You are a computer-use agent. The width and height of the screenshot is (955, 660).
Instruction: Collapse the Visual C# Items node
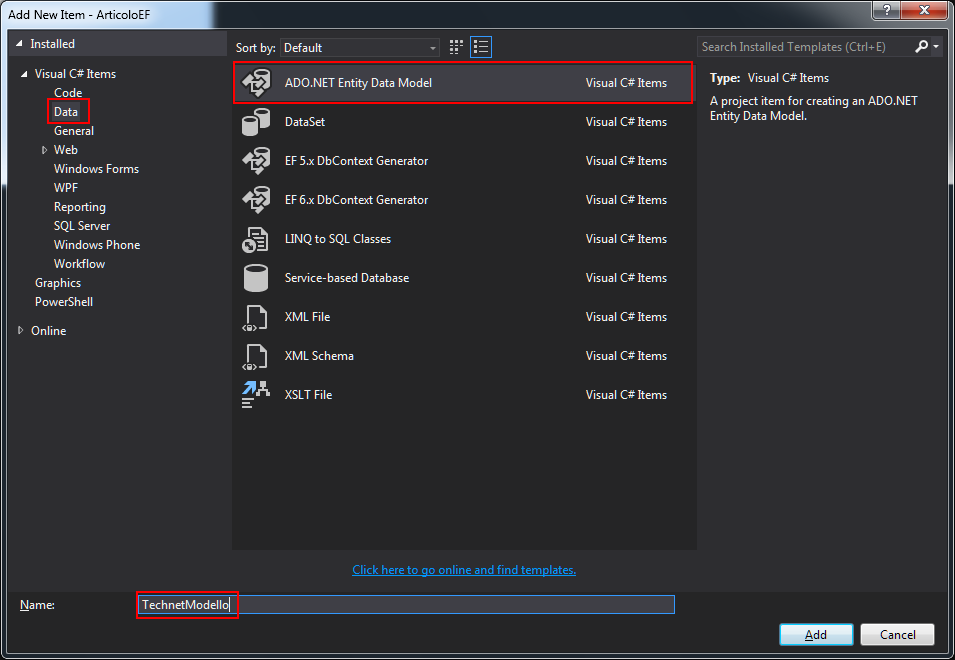(24, 74)
